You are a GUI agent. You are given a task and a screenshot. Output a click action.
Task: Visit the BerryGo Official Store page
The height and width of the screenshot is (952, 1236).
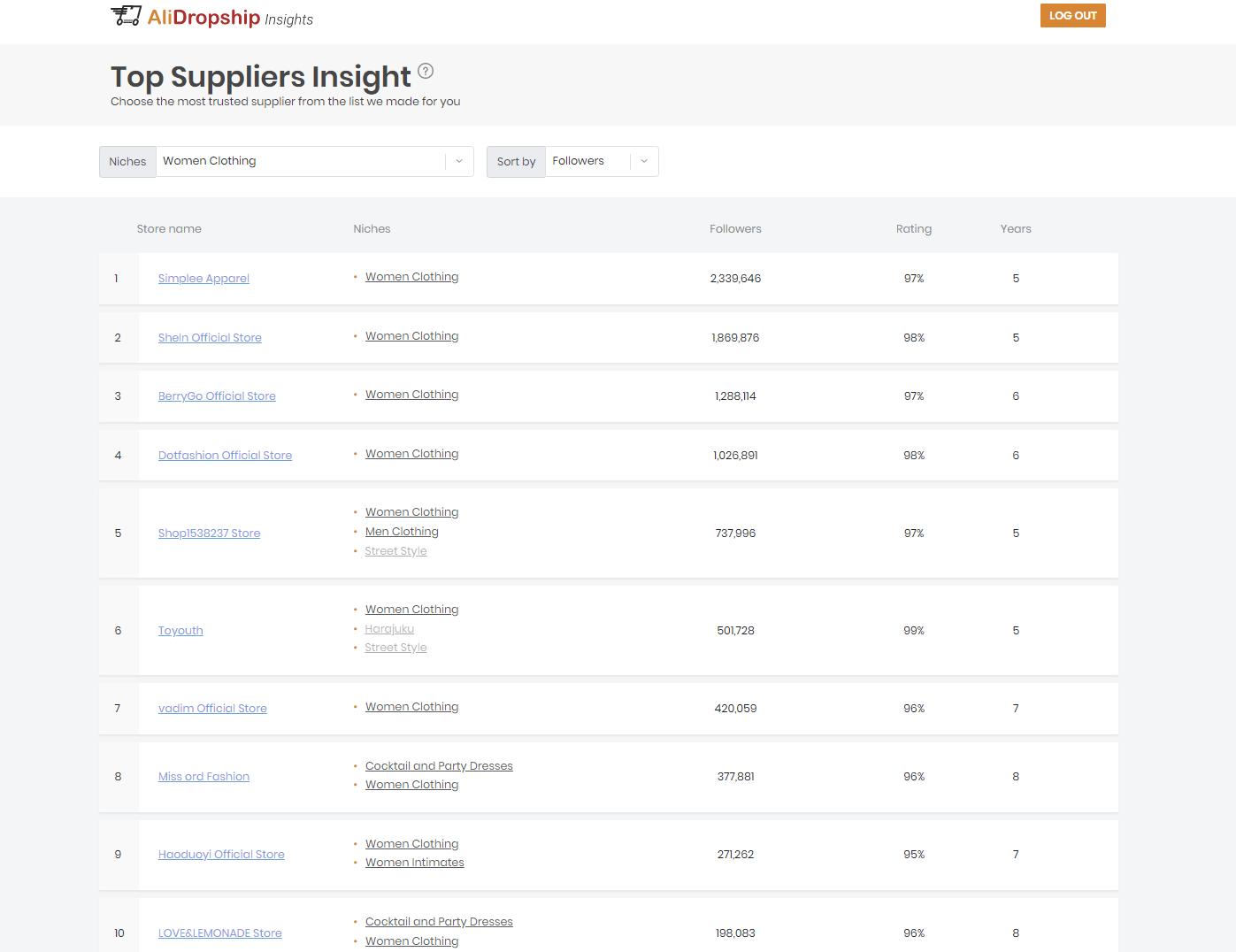click(x=217, y=395)
